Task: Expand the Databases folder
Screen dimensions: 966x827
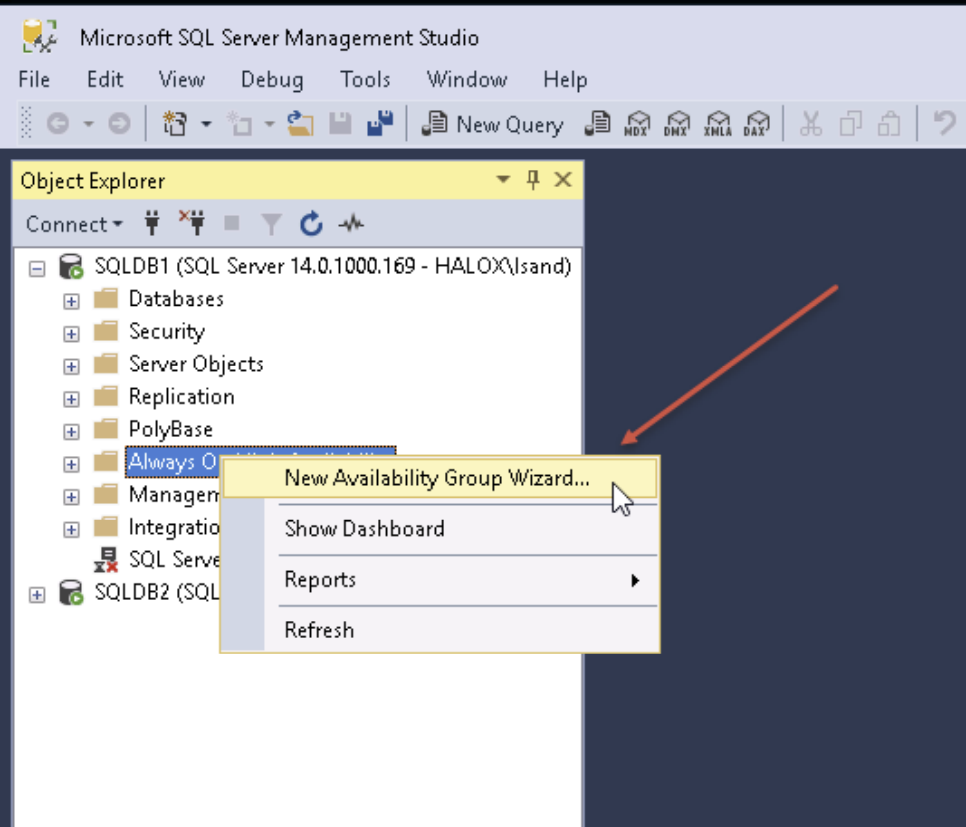Action: 71,301
